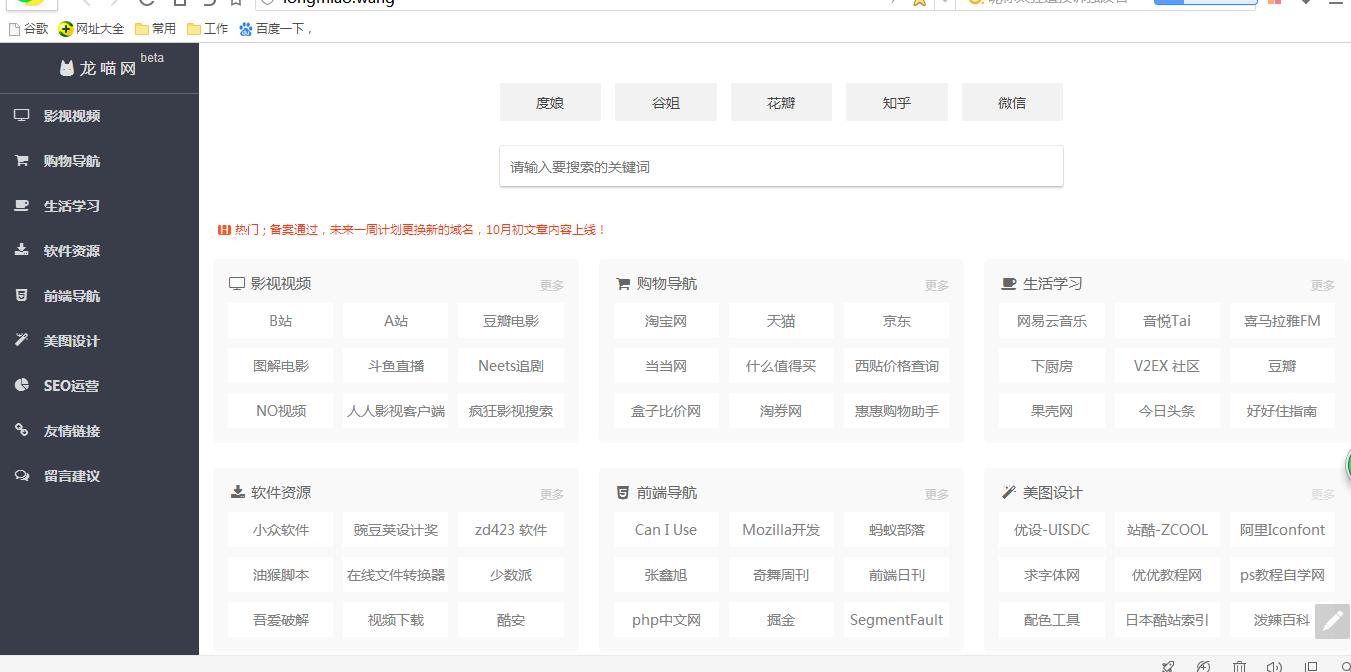
Task: Open the B站 link in 影视视频
Action: (280, 320)
